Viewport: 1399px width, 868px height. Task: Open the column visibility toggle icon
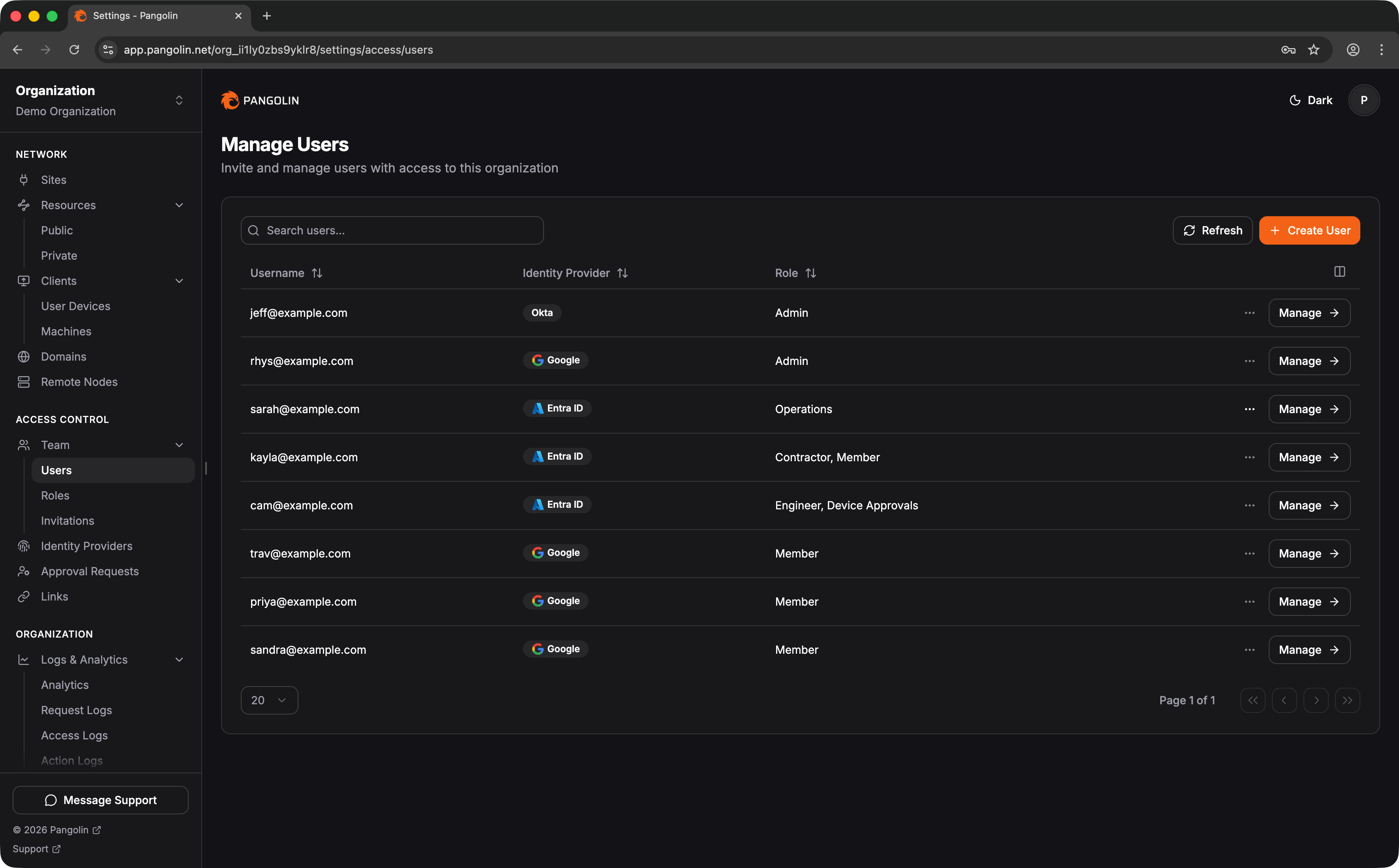coord(1339,271)
